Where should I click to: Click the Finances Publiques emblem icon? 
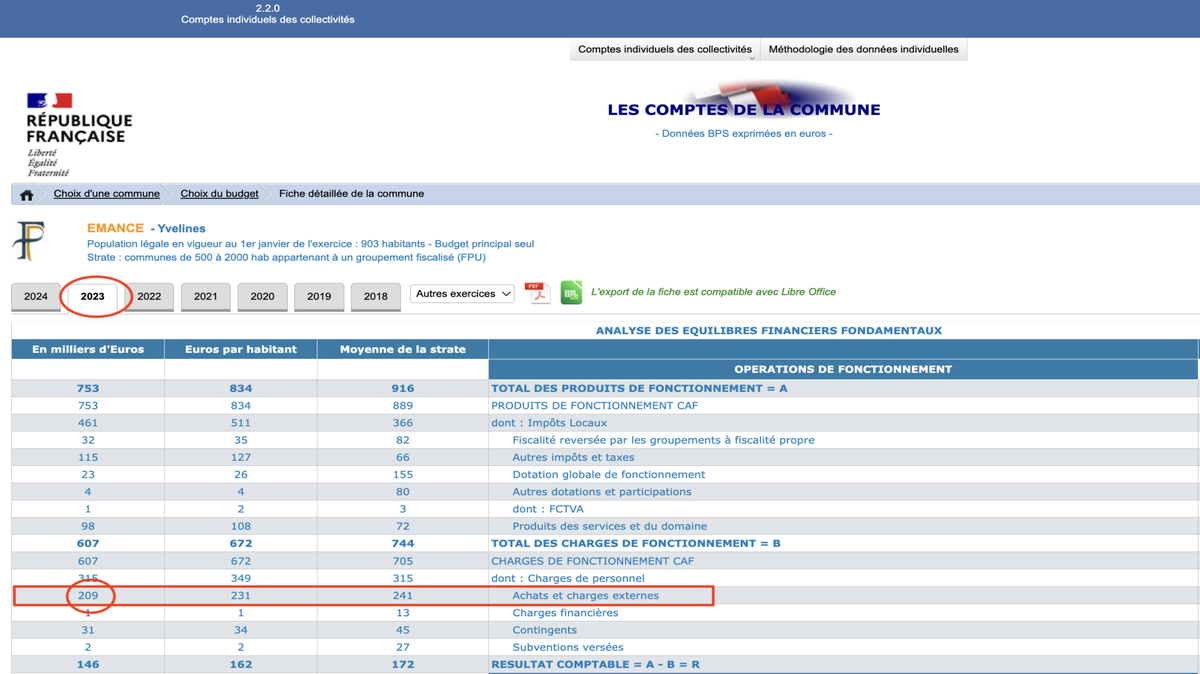[x=29, y=241]
